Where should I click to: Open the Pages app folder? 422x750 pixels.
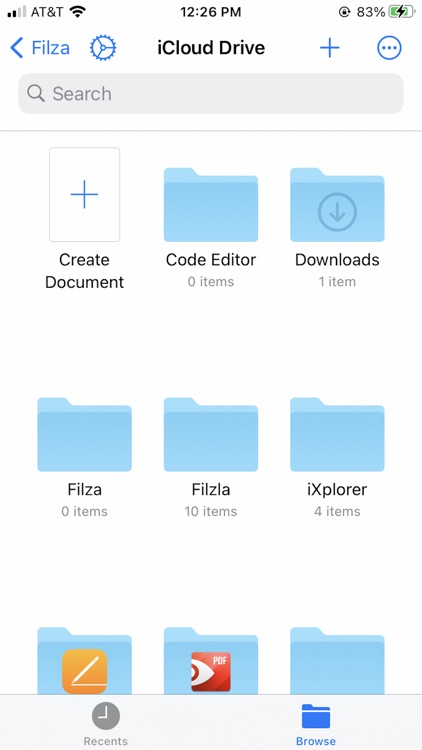tap(84, 661)
